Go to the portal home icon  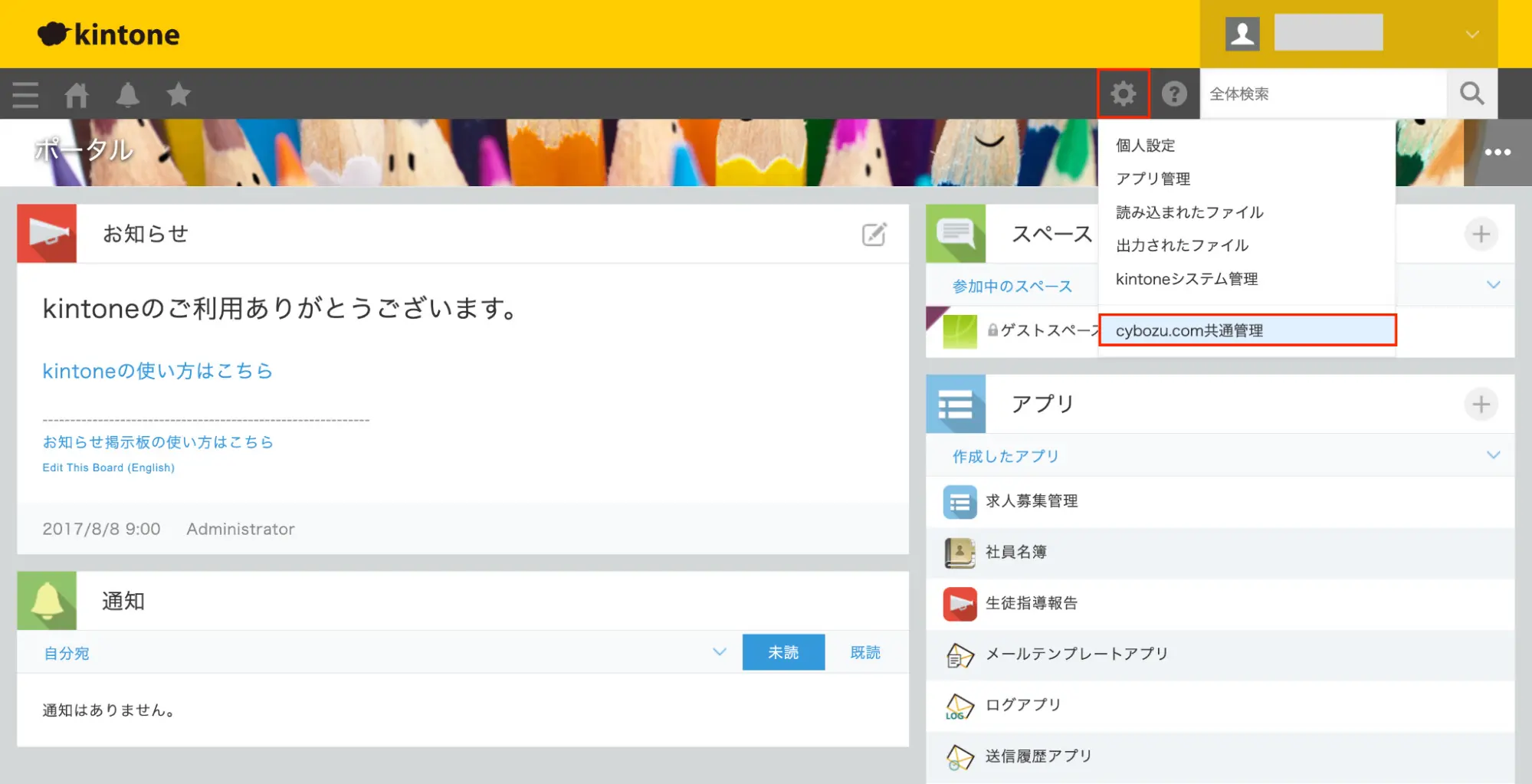[77, 94]
